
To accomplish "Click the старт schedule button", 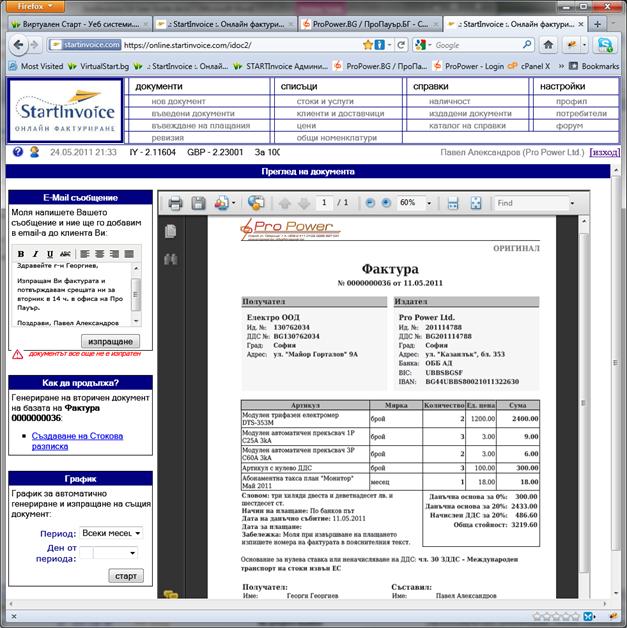I will 126,576.
